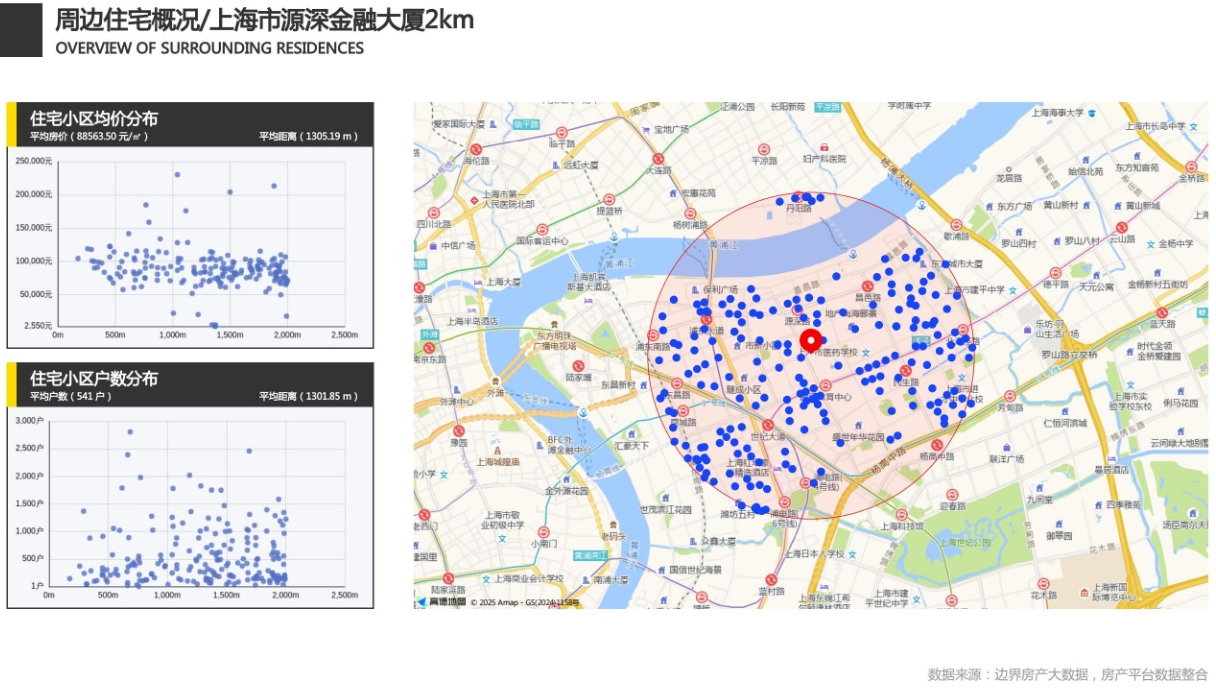Click the 大连路 metro station icon

tap(658, 159)
